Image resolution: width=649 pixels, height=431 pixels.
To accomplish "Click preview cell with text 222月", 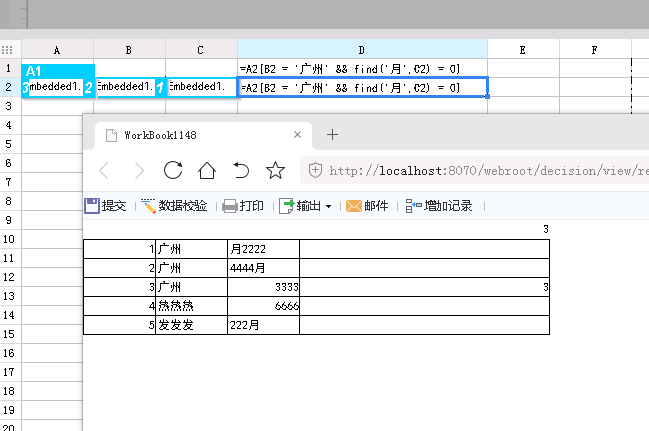I will point(263,325).
